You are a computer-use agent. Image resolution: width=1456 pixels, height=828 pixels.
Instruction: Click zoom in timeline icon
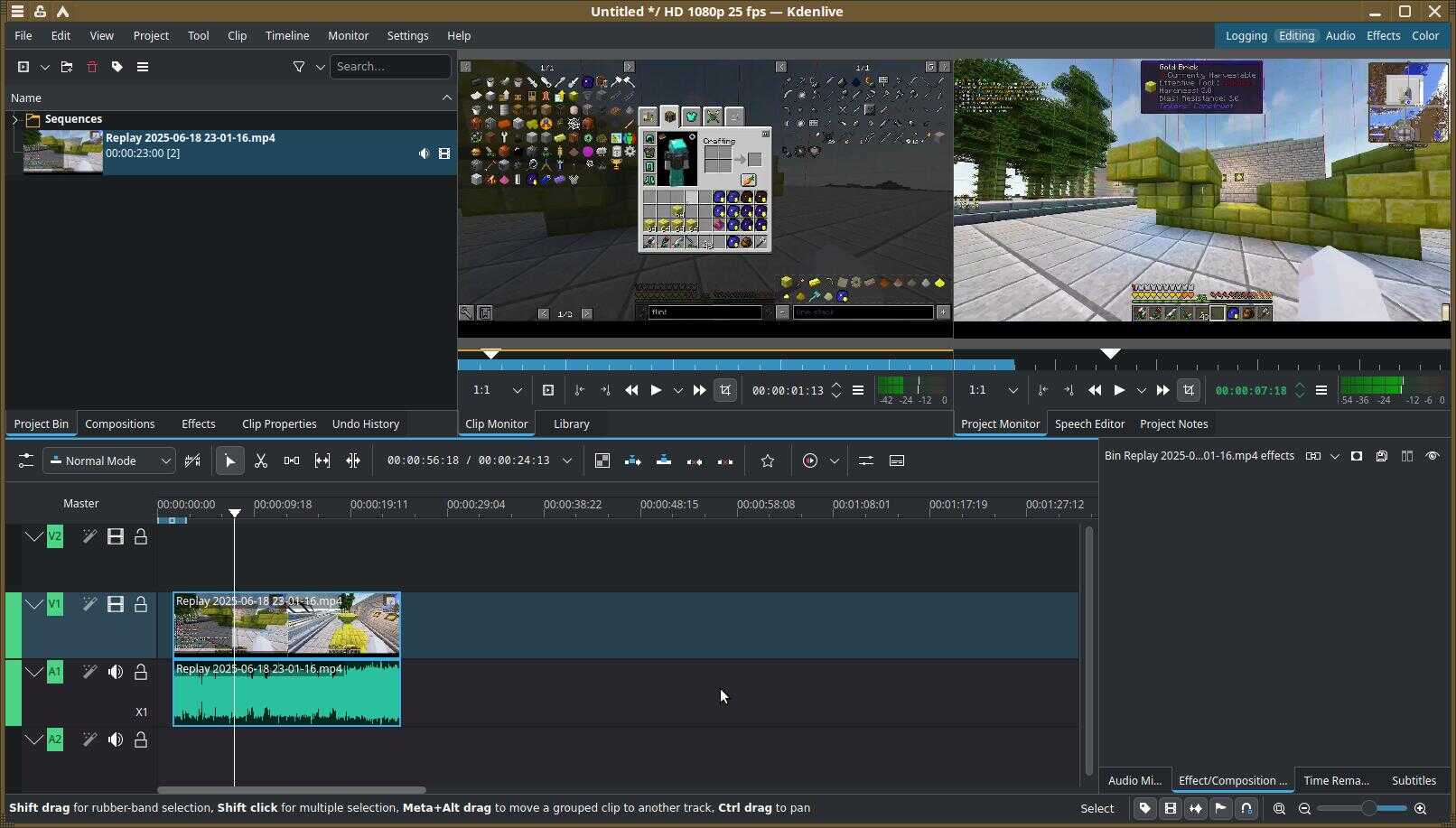tap(1420, 809)
